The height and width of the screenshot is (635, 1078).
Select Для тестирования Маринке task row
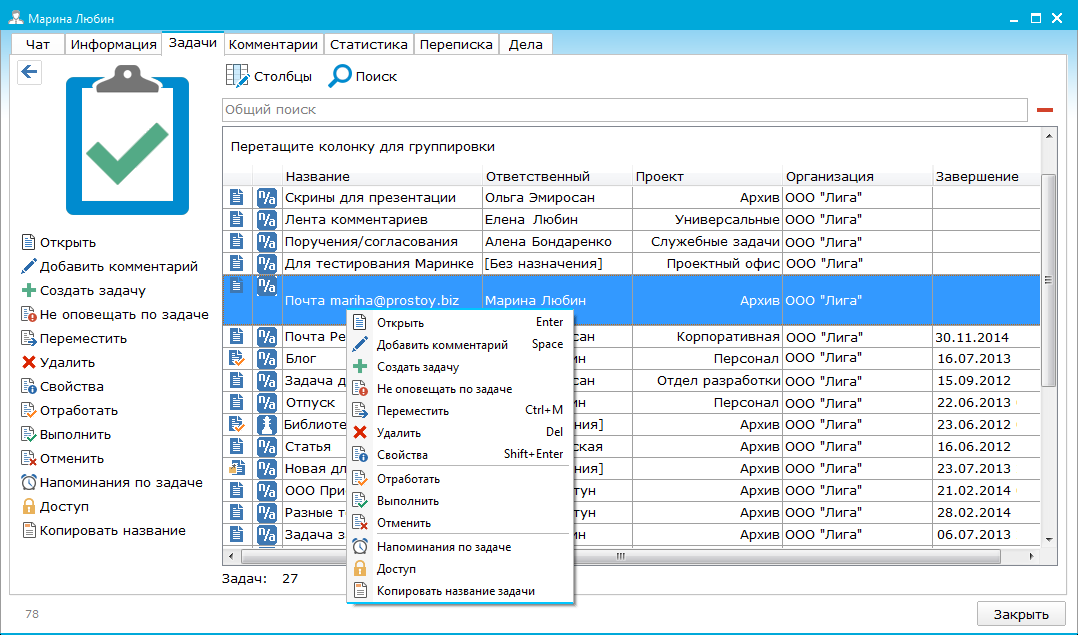[631, 264]
